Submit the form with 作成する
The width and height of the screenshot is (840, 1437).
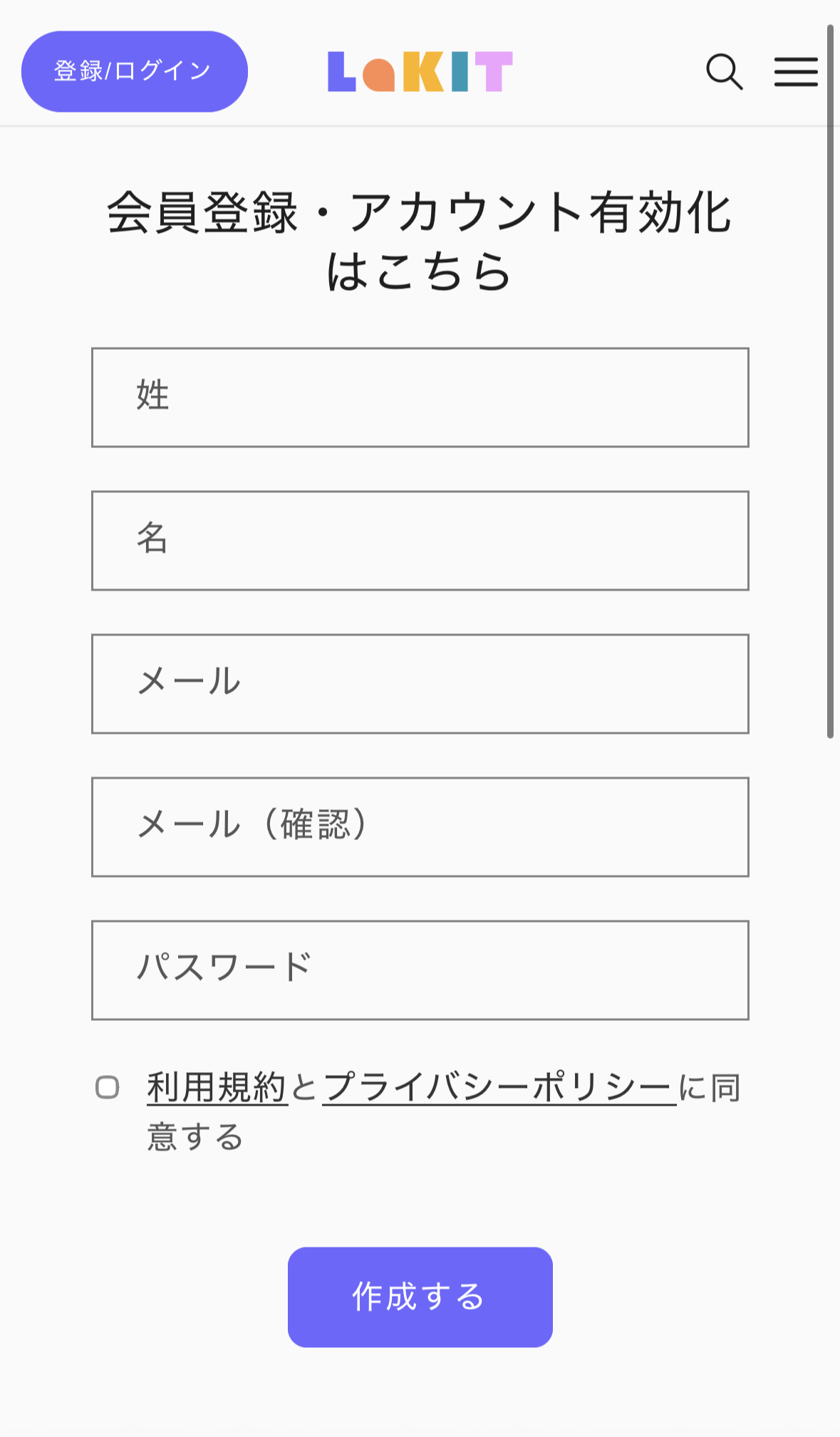(420, 1297)
